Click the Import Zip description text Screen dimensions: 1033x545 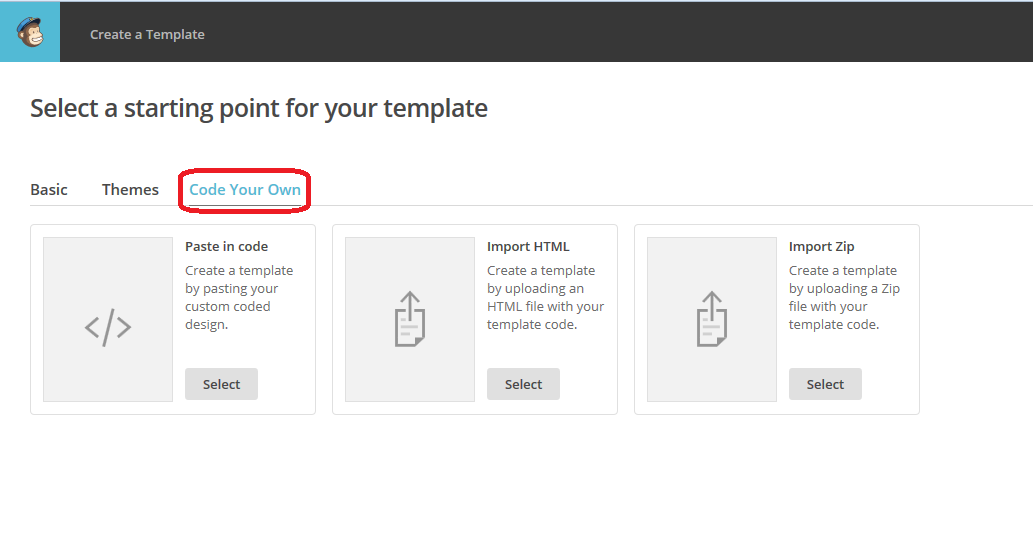(x=843, y=297)
